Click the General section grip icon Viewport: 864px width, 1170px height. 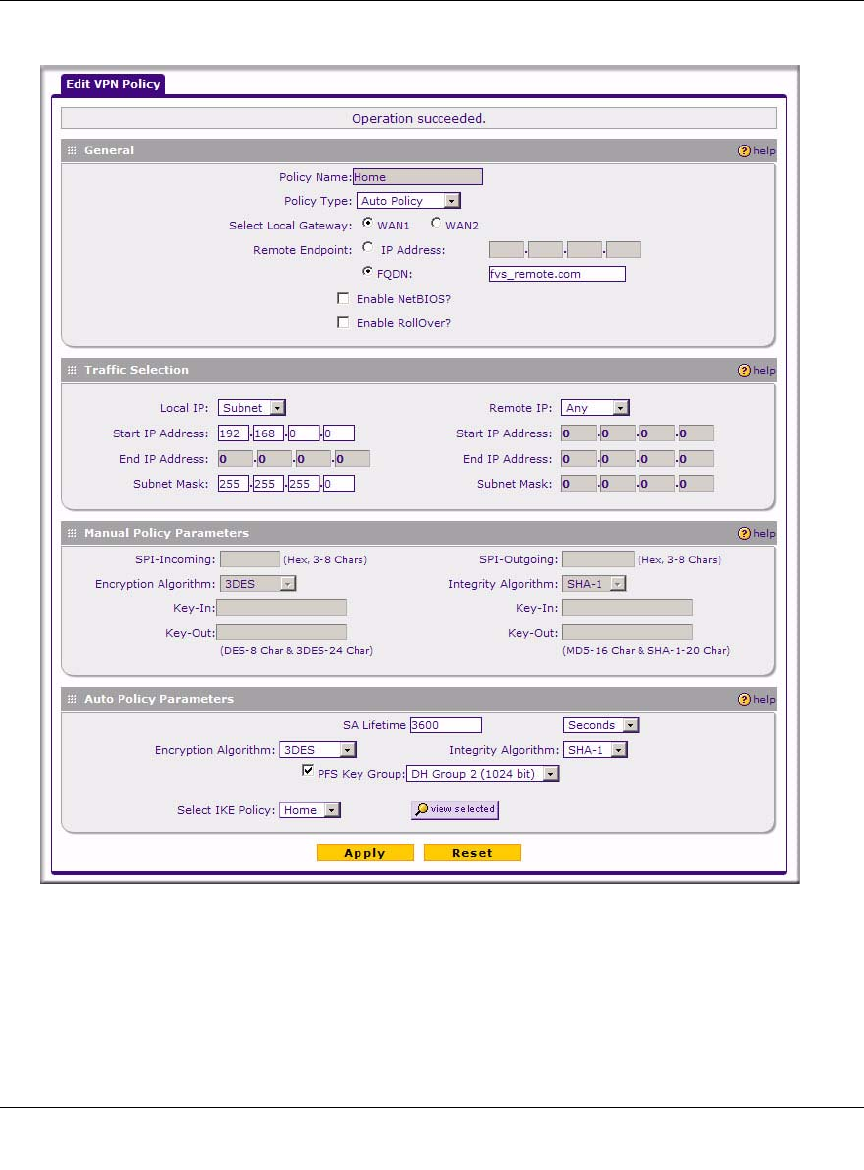point(72,151)
